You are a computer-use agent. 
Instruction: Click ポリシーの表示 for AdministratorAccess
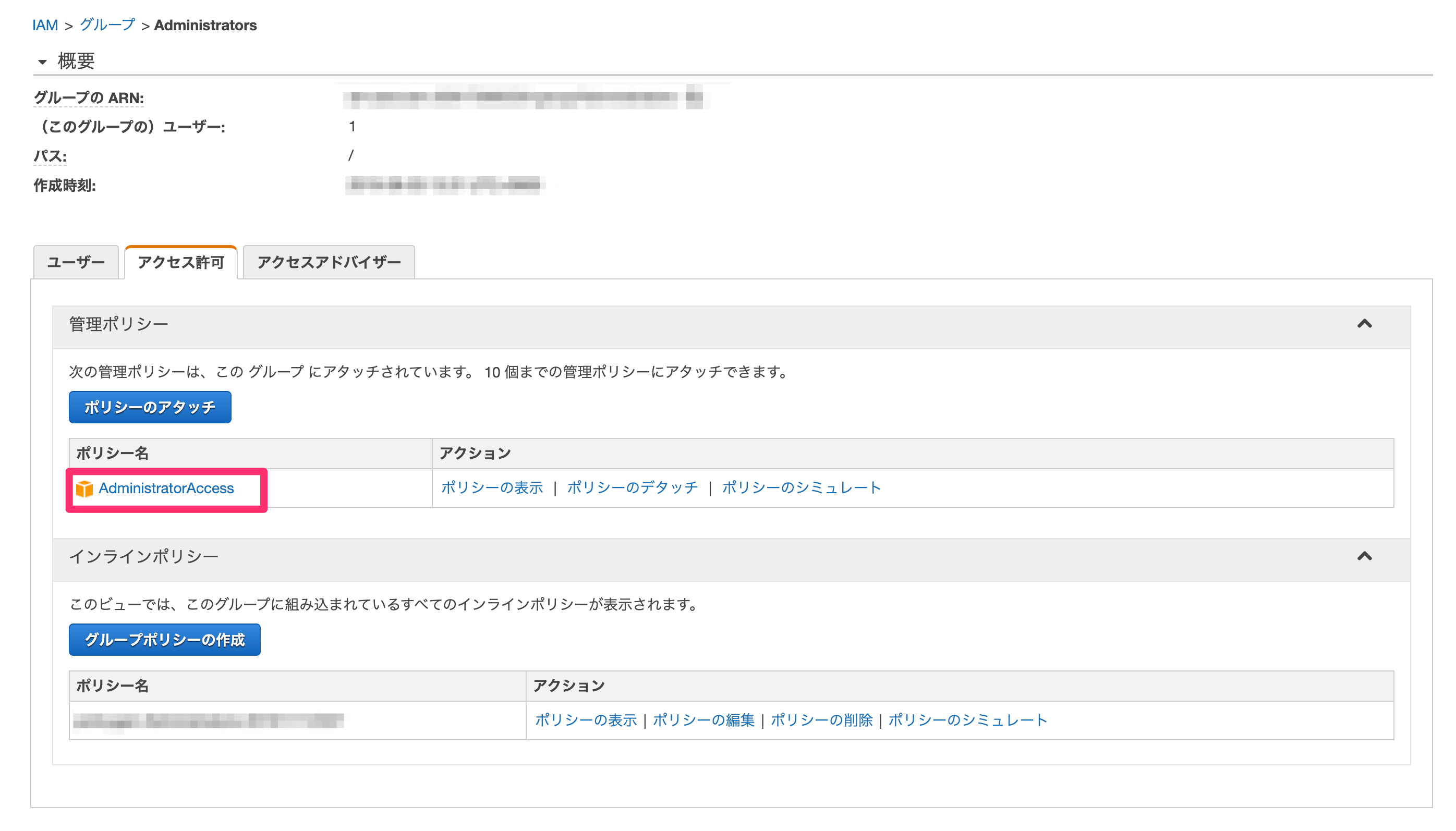pyautogui.click(x=491, y=488)
